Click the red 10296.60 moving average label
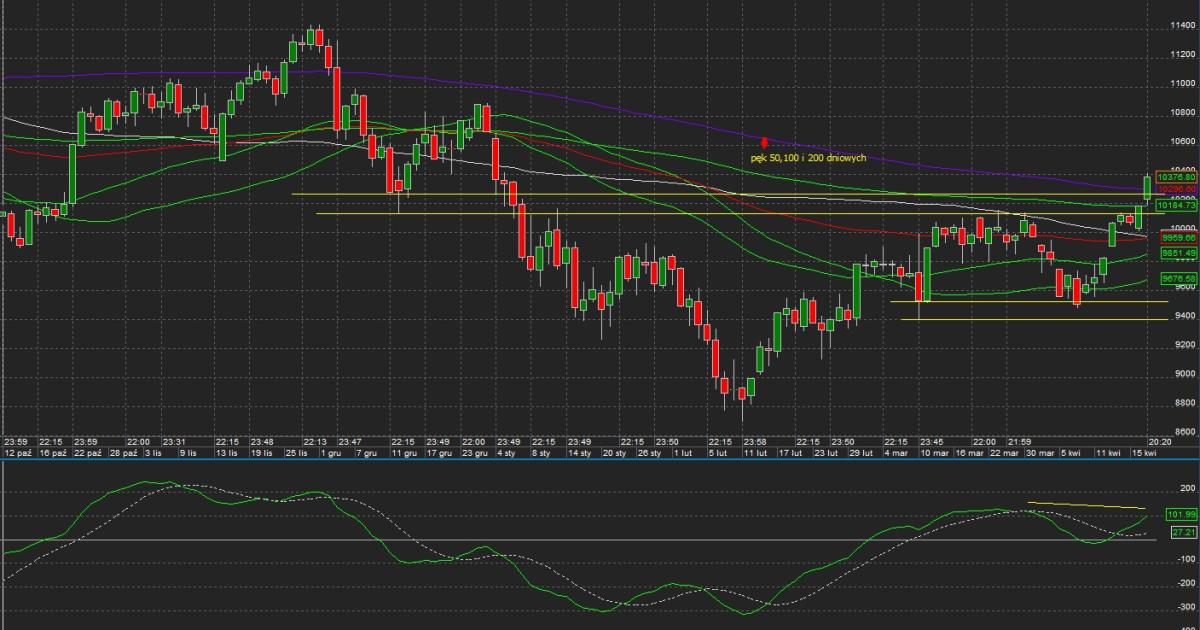This screenshot has width=1200, height=630. pos(1175,189)
